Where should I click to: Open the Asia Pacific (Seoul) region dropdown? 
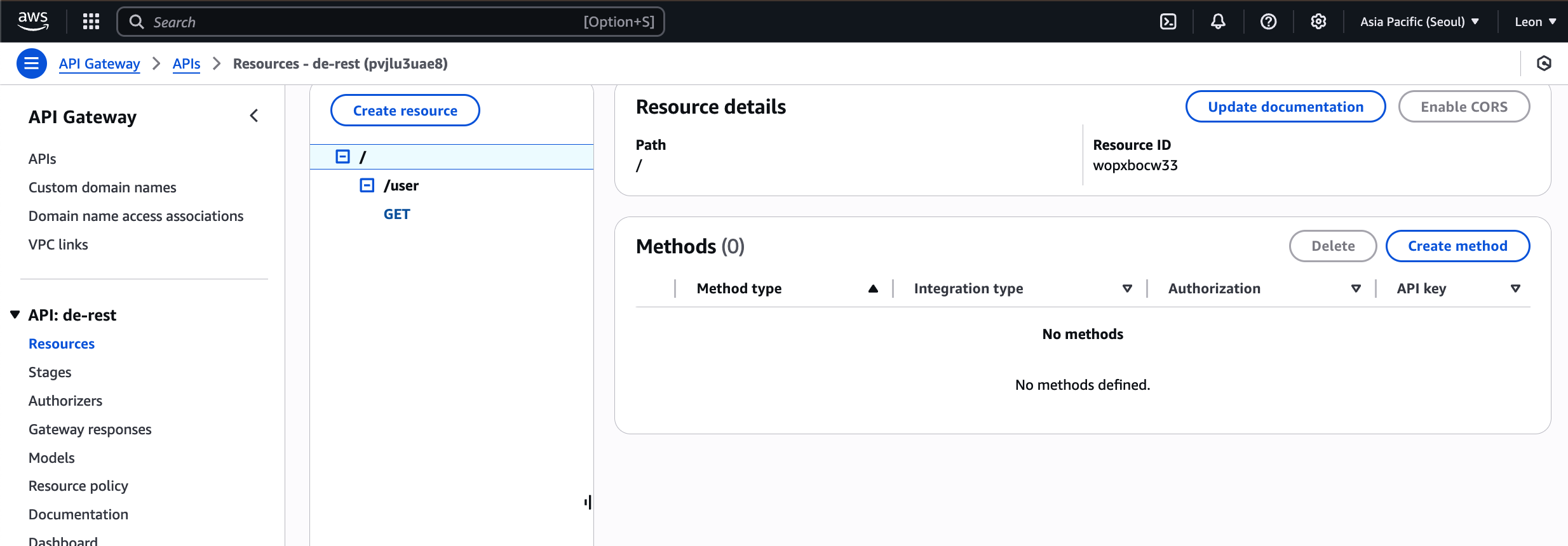pos(1419,22)
